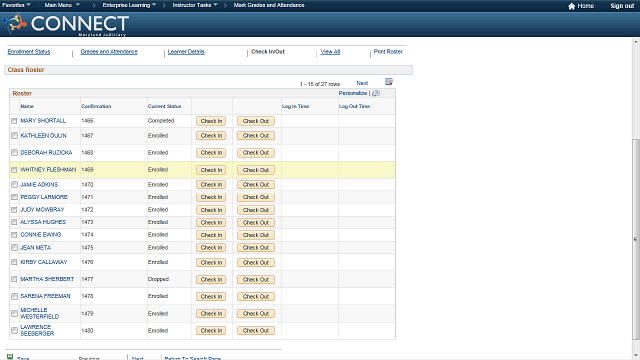Check In JUDY MOWBRAY
Screen dimensions: 640x360
point(211,210)
